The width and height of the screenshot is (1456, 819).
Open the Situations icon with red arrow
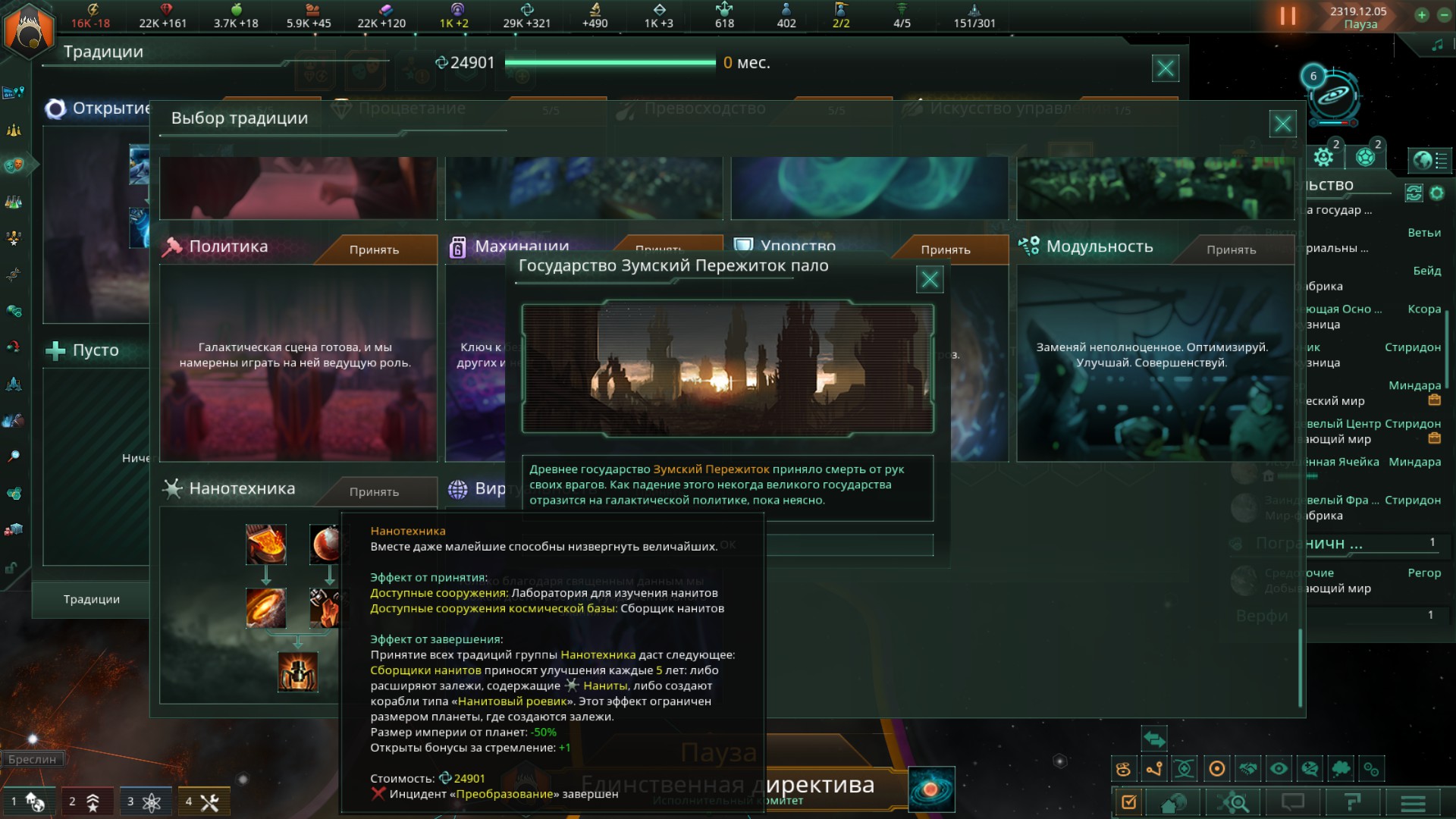(x=14, y=347)
